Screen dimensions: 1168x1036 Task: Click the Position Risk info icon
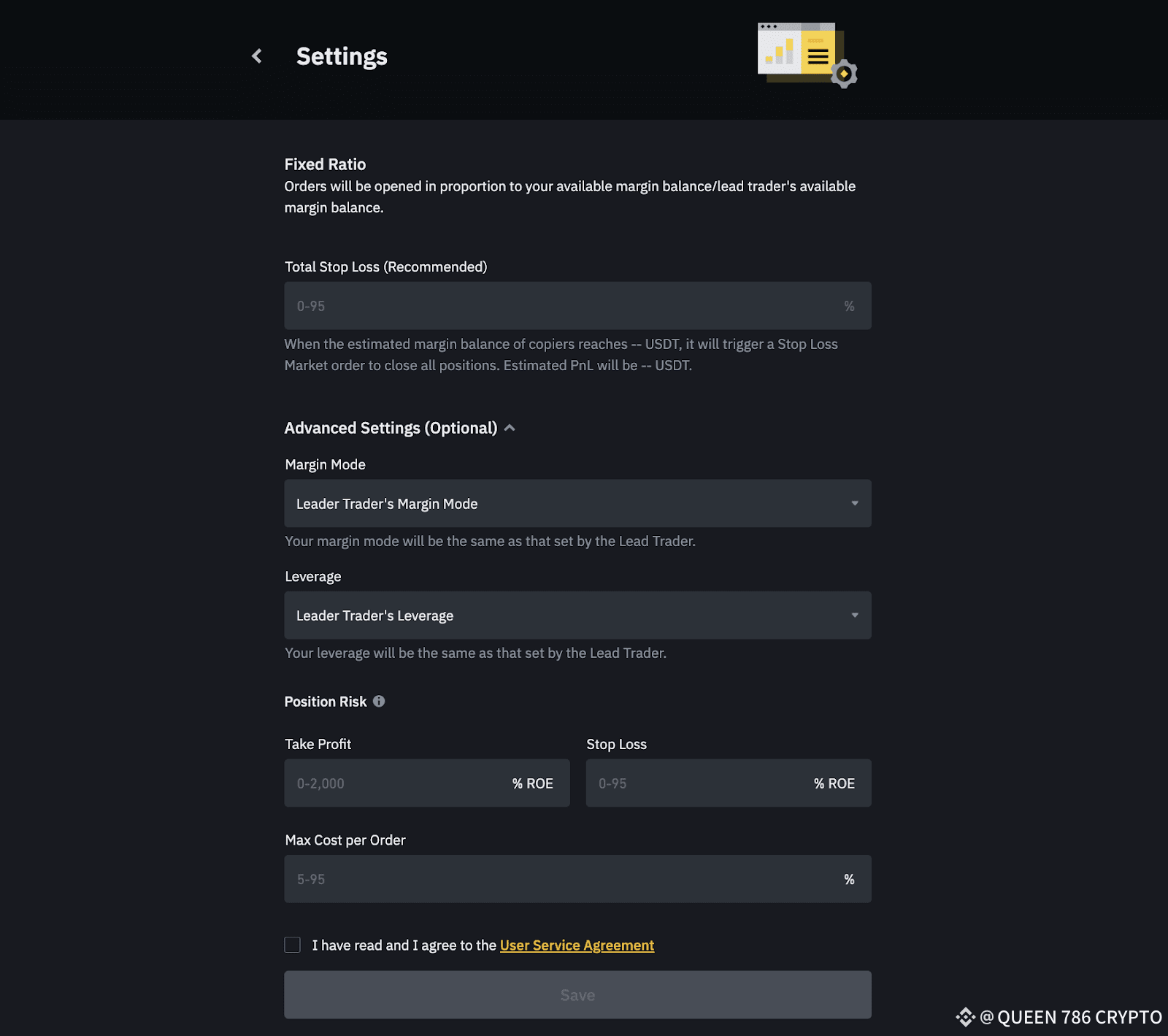(379, 701)
